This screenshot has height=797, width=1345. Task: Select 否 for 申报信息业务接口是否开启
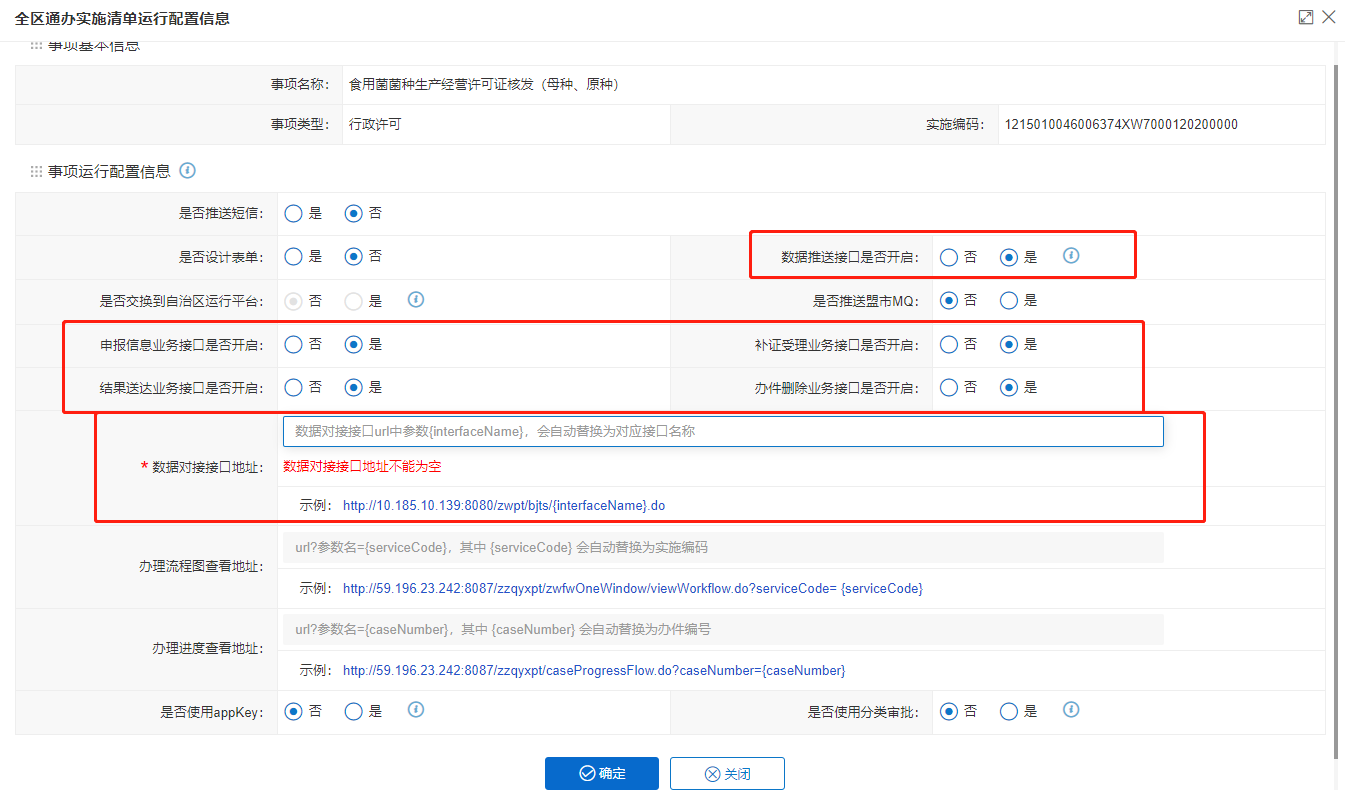tap(294, 344)
